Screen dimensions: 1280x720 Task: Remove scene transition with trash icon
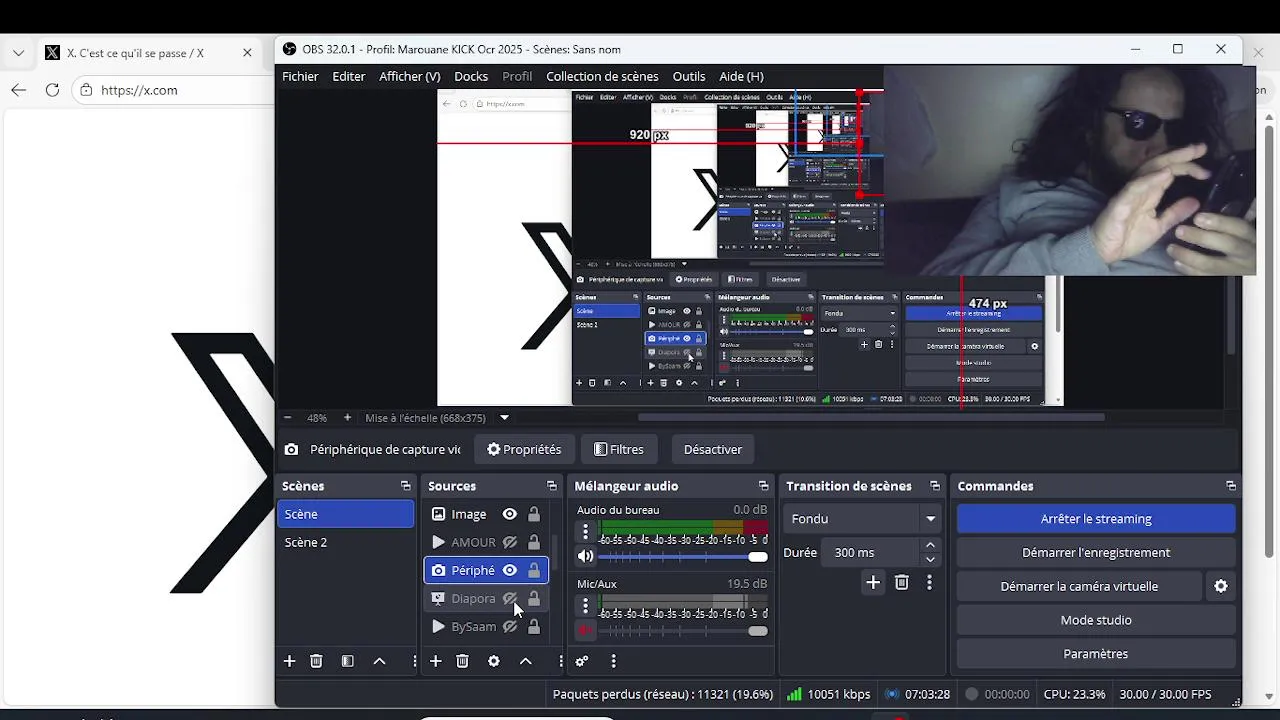[x=901, y=582]
